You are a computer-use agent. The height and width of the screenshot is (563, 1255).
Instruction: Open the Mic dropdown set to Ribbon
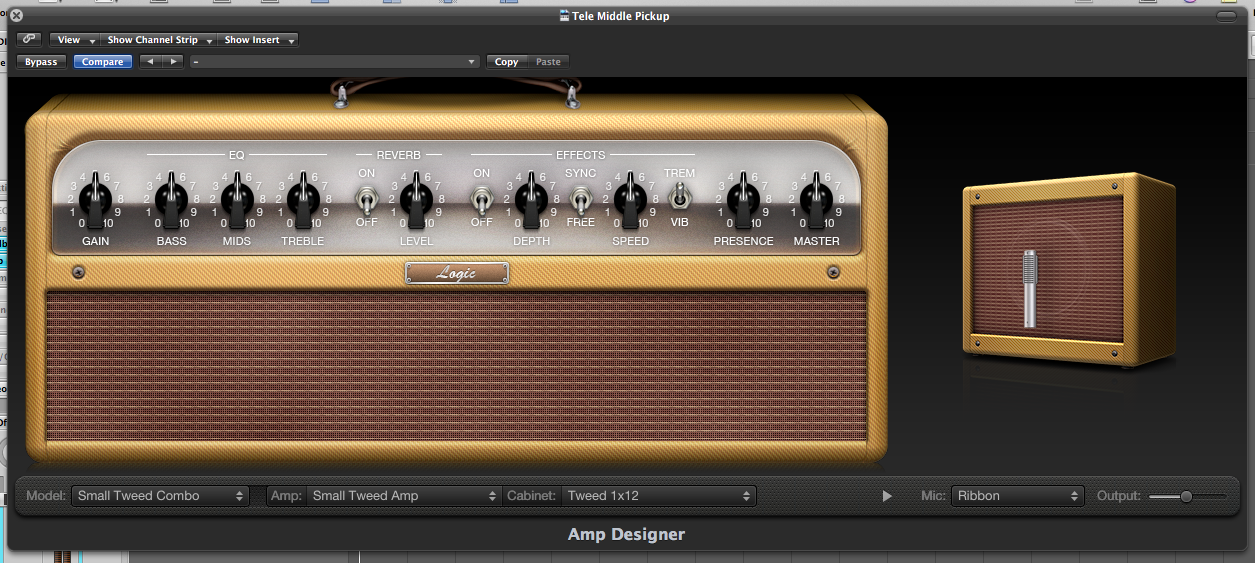click(x=1017, y=496)
